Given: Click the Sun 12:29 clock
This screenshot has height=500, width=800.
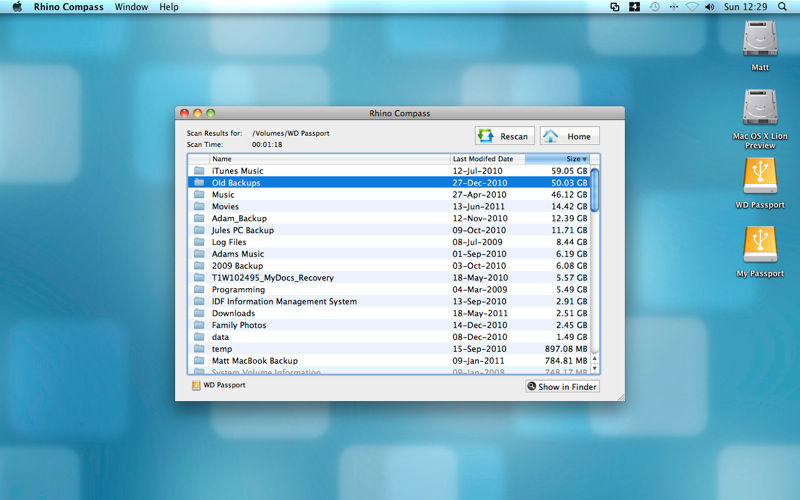Looking at the screenshot, I should click(x=745, y=7).
